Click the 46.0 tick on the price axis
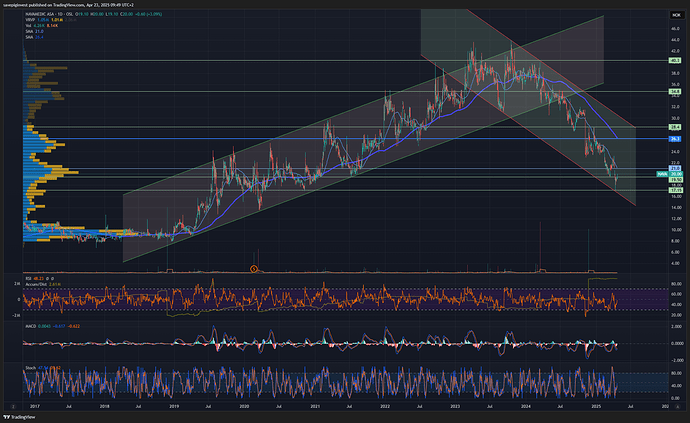The image size is (690, 423). 675,29
